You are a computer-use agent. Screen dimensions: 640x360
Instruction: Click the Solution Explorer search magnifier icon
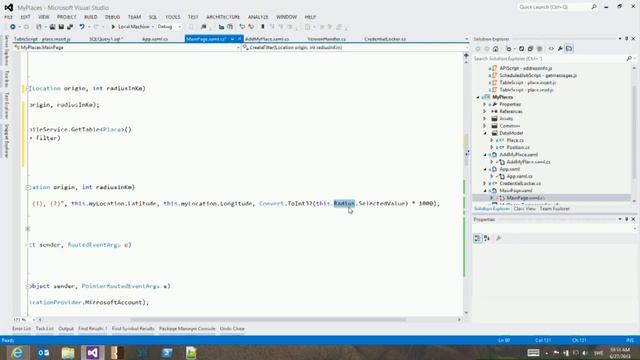click(629, 59)
